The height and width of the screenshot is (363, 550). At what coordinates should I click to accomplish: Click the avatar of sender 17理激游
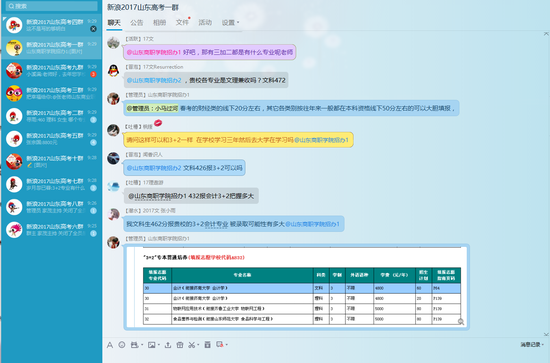pos(113,186)
